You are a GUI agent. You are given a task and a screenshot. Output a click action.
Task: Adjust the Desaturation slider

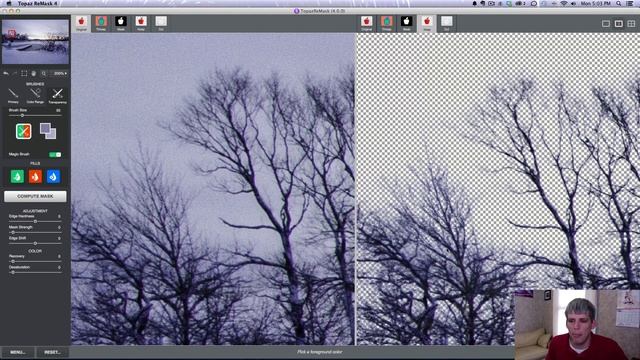click(x=35, y=272)
